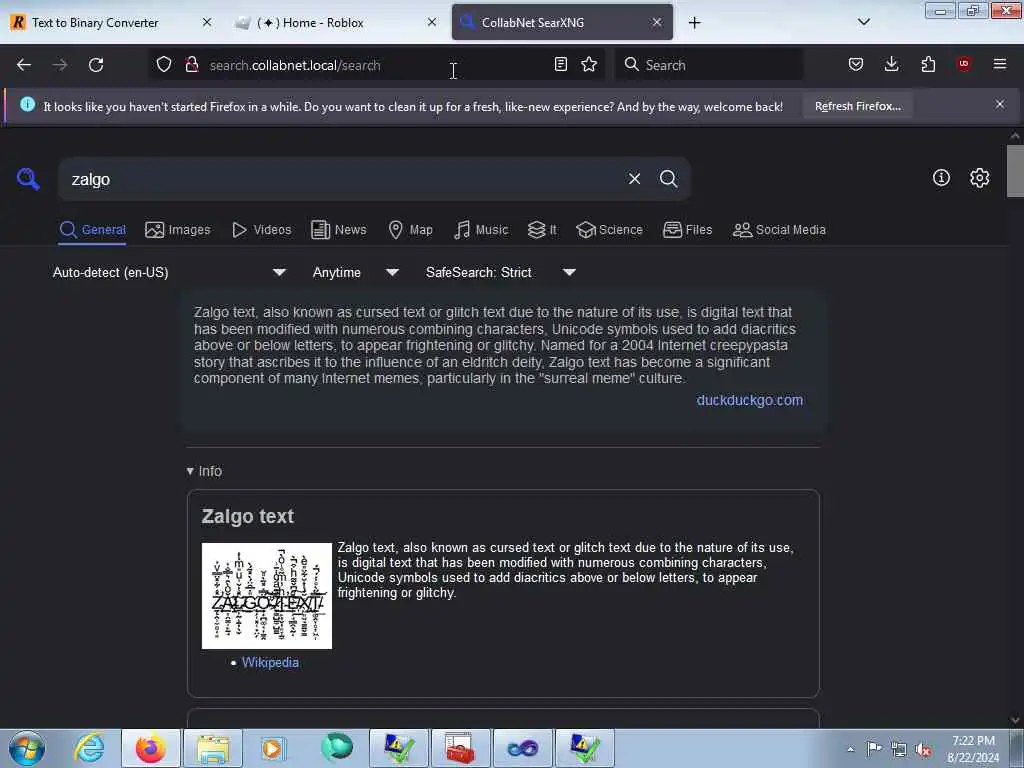Click the page vertical scrollbar thumb
The height and width of the screenshot is (768, 1024).
pyautogui.click(x=1015, y=170)
